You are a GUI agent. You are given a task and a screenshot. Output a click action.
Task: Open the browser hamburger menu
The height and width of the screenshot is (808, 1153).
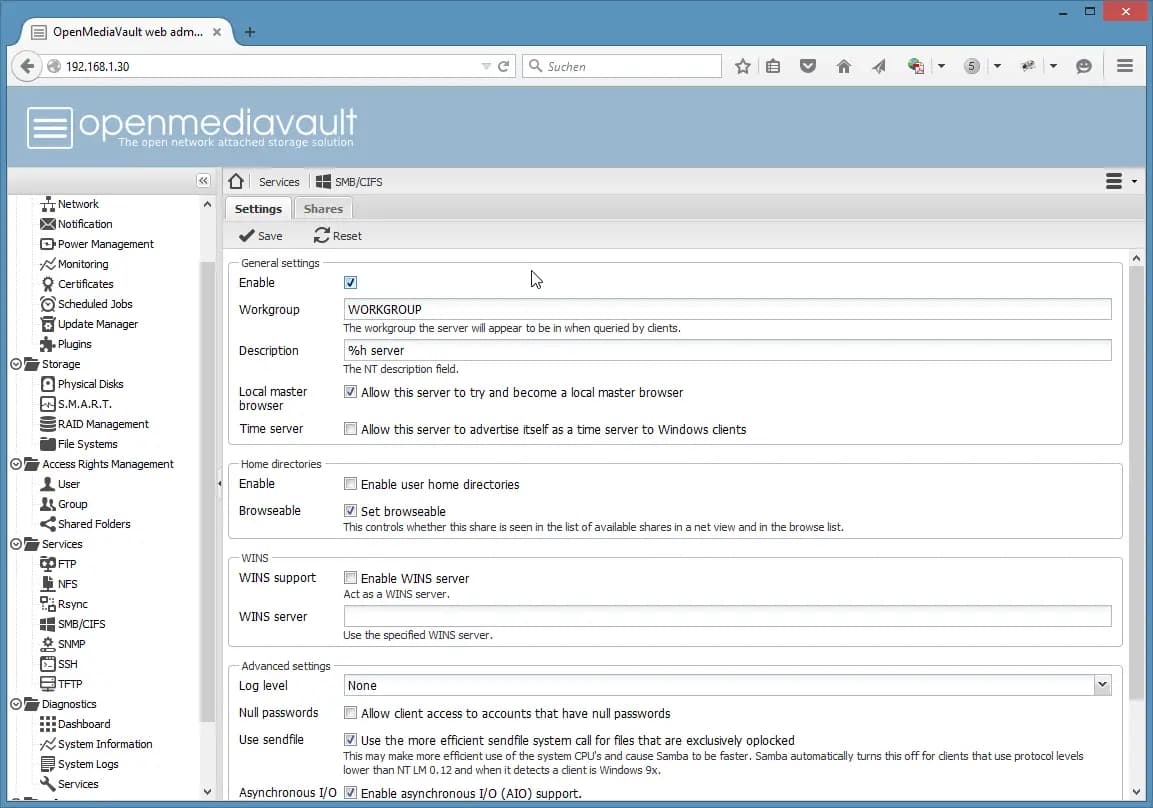point(1124,66)
